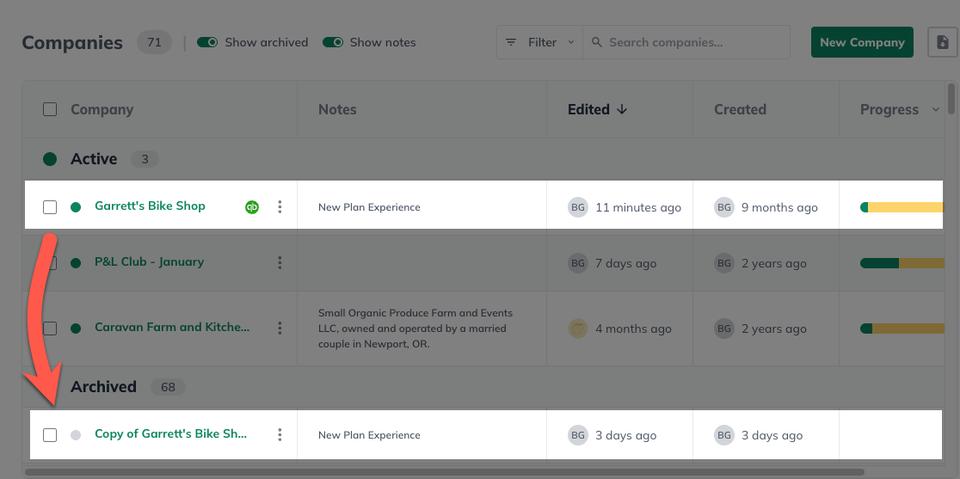Click the BG editor avatar for Garrett's Bike Shop
Image resolution: width=960 pixels, height=479 pixels.
[577, 207]
